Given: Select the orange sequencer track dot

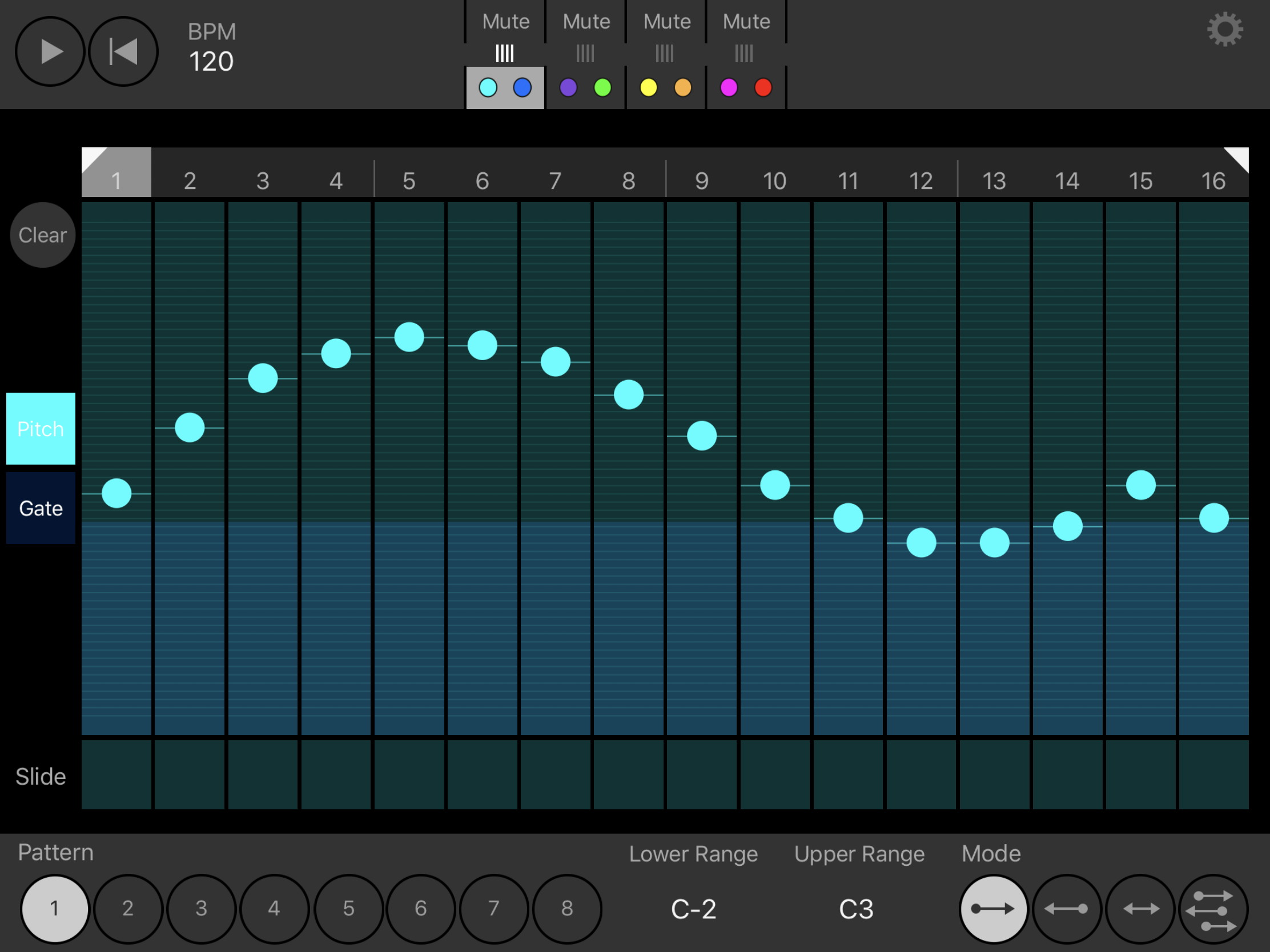Looking at the screenshot, I should pos(682,88).
